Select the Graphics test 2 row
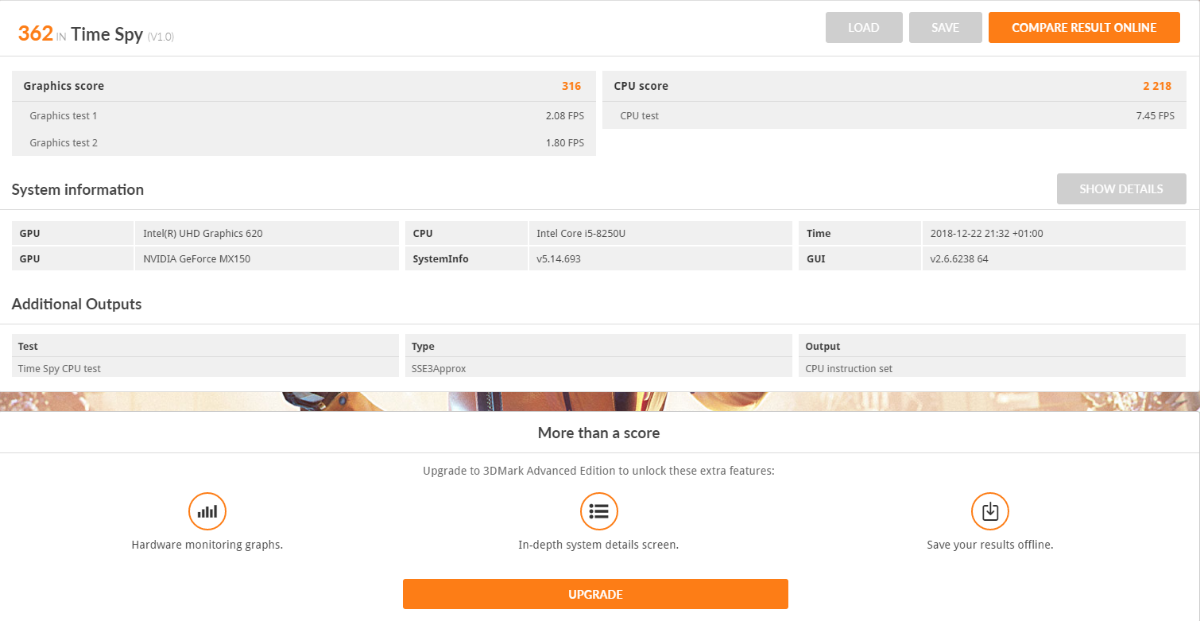Screen dimensions: 1200x621 303,143
